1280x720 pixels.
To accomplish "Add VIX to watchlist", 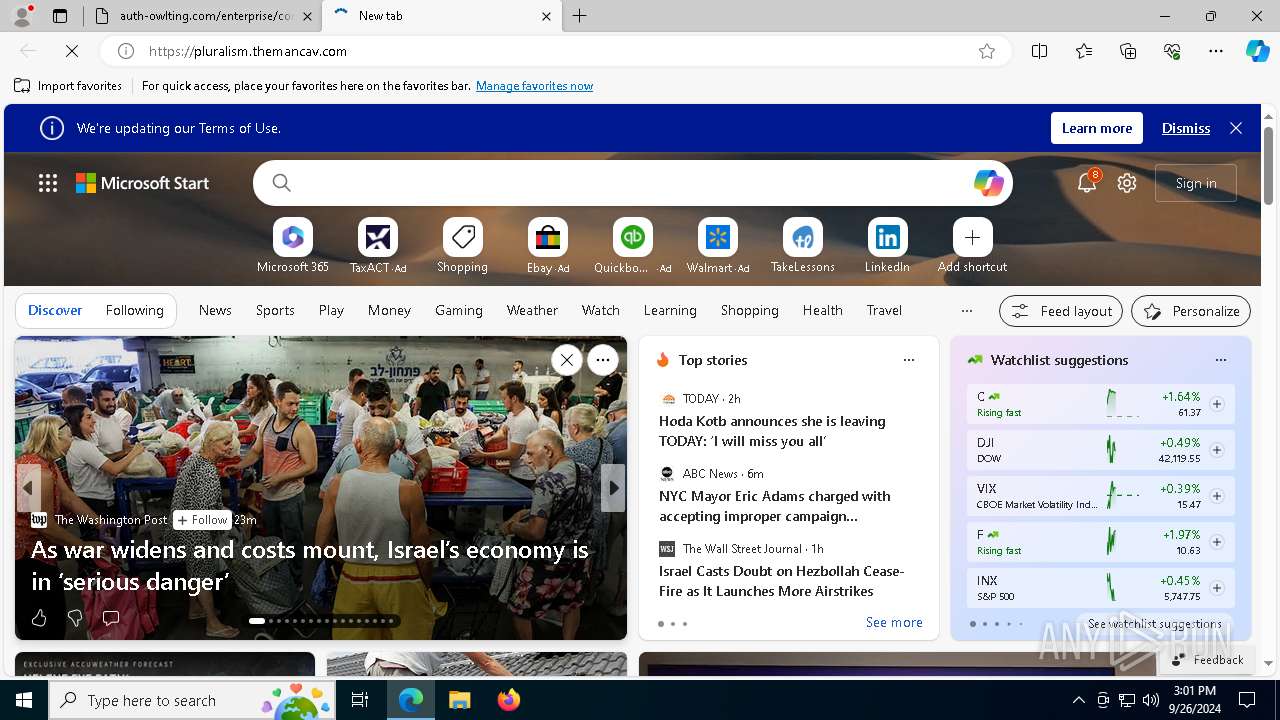I will point(1217,496).
